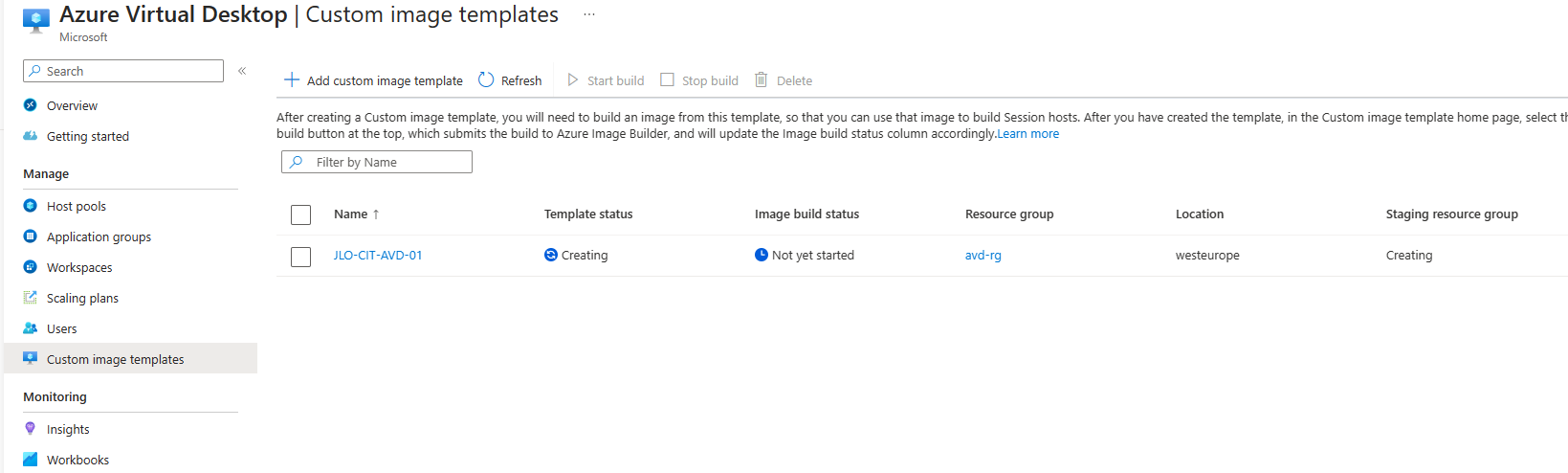Click the Template status column header

tap(588, 214)
